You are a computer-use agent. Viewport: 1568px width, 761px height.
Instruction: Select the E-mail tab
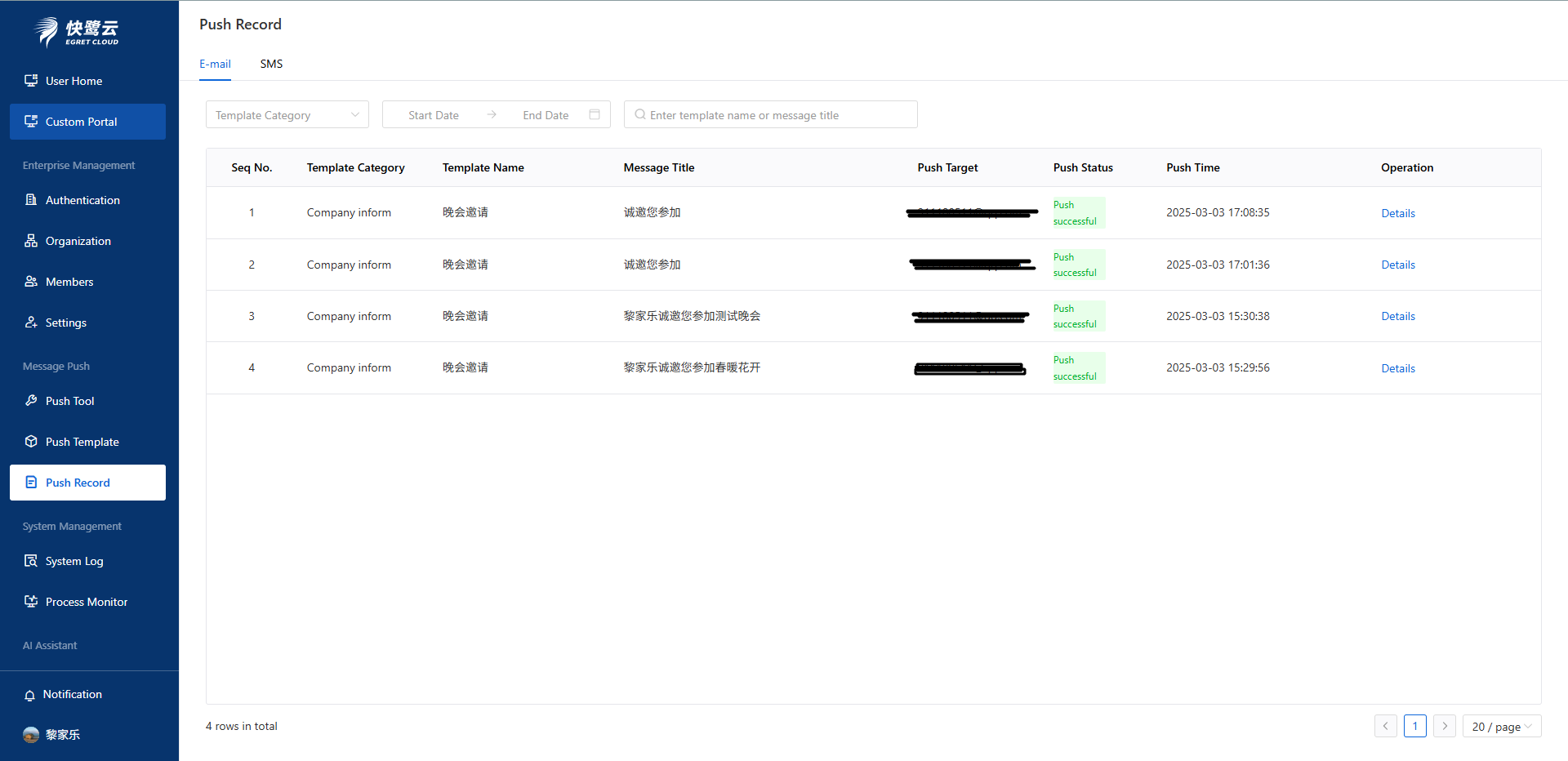point(215,64)
